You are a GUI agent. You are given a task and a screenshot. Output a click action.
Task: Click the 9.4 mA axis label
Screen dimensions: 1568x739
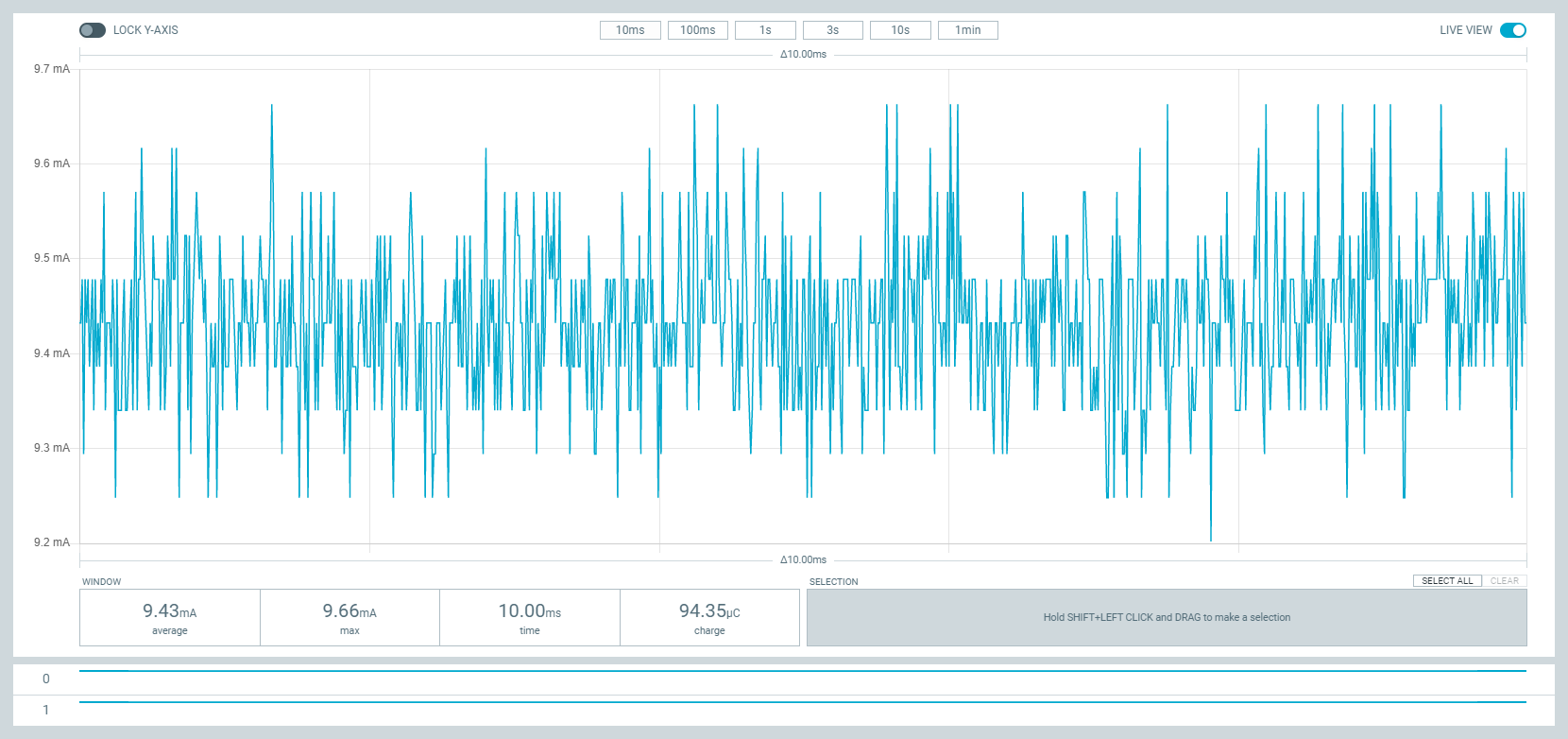pos(52,353)
